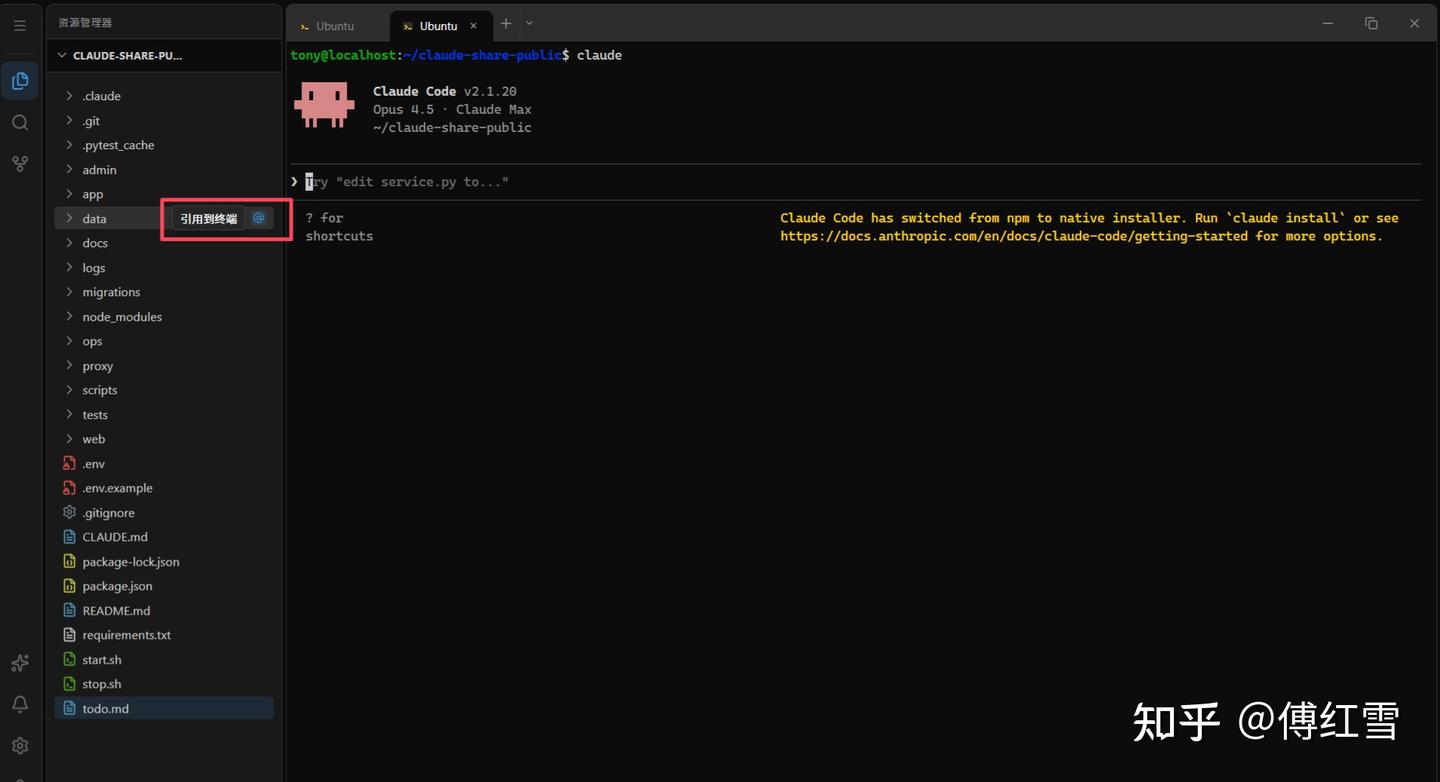Expand the app folder chevron
Viewport: 1440px width, 782px height.
click(69, 194)
